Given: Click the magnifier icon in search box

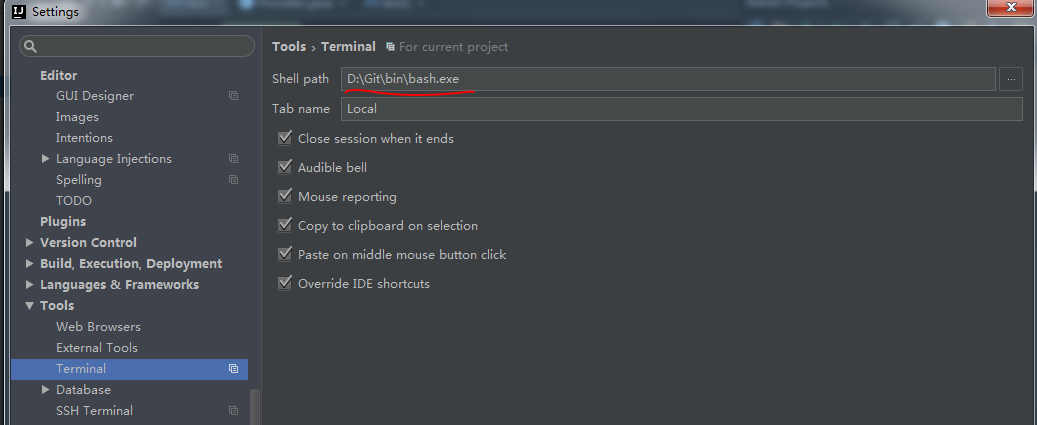Looking at the screenshot, I should (30, 46).
